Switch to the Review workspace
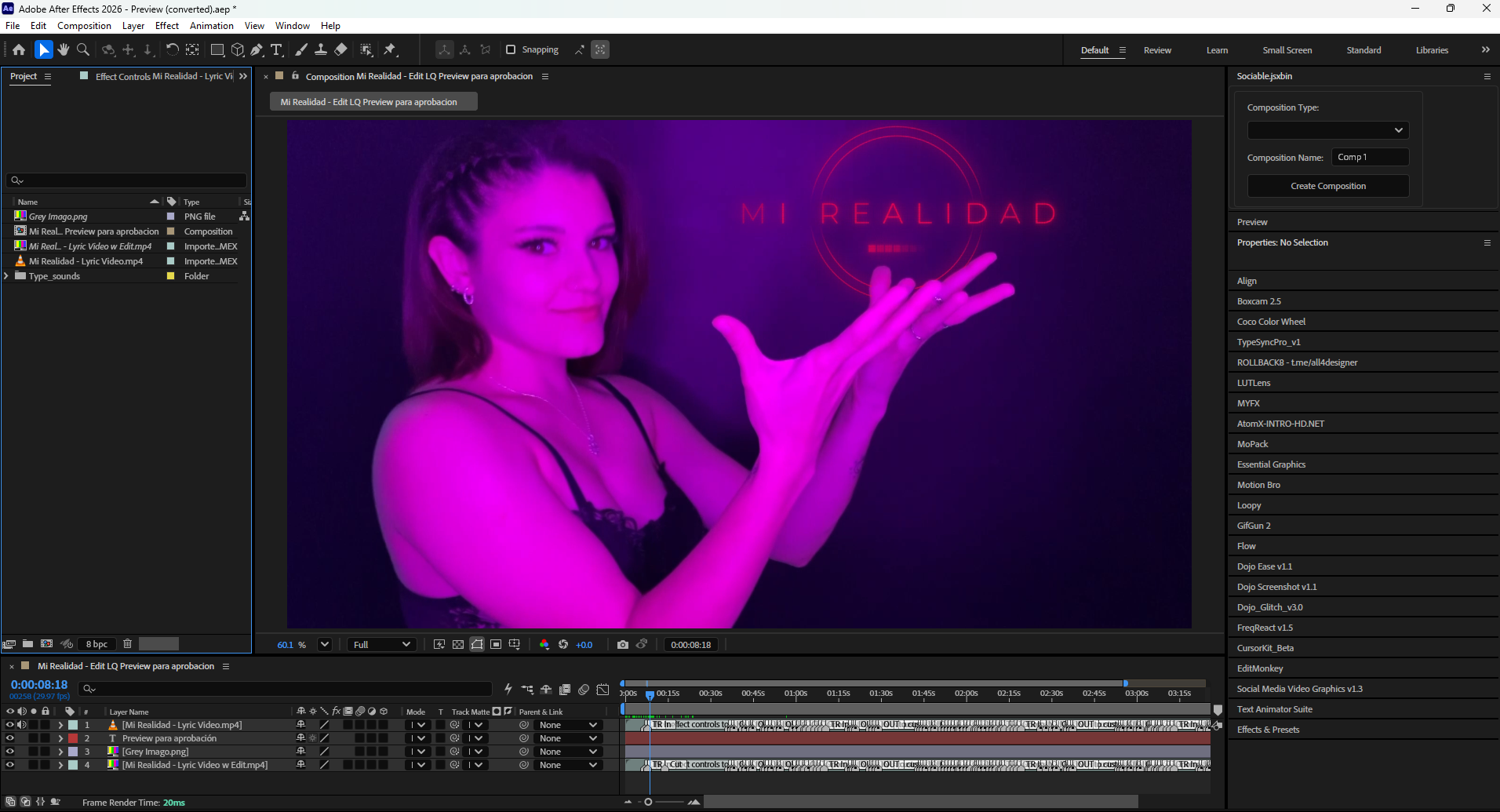Image resolution: width=1500 pixels, height=812 pixels. pos(1157,50)
